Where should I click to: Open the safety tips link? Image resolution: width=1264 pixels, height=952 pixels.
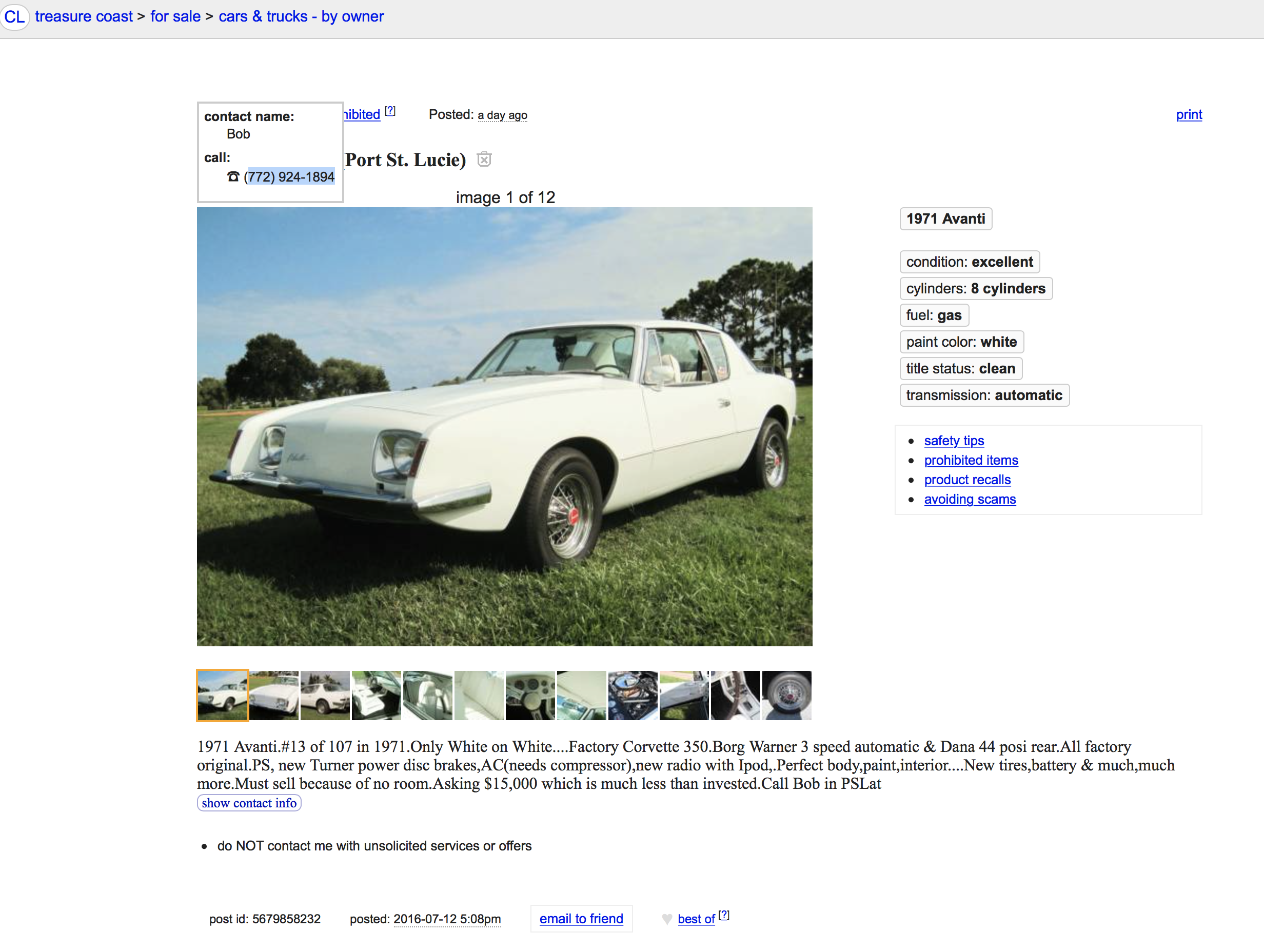[954, 441]
